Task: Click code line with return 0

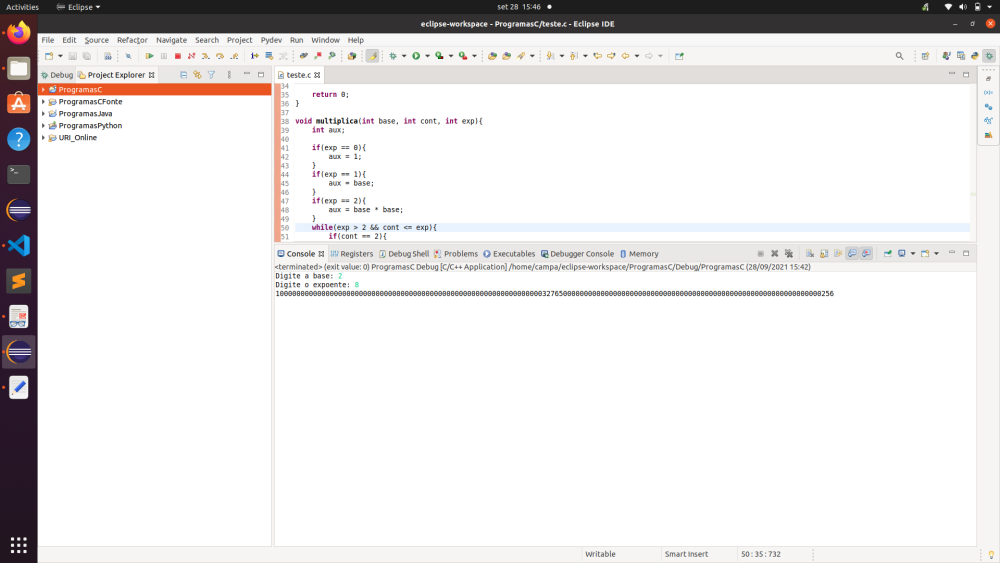Action: click(x=330, y=94)
